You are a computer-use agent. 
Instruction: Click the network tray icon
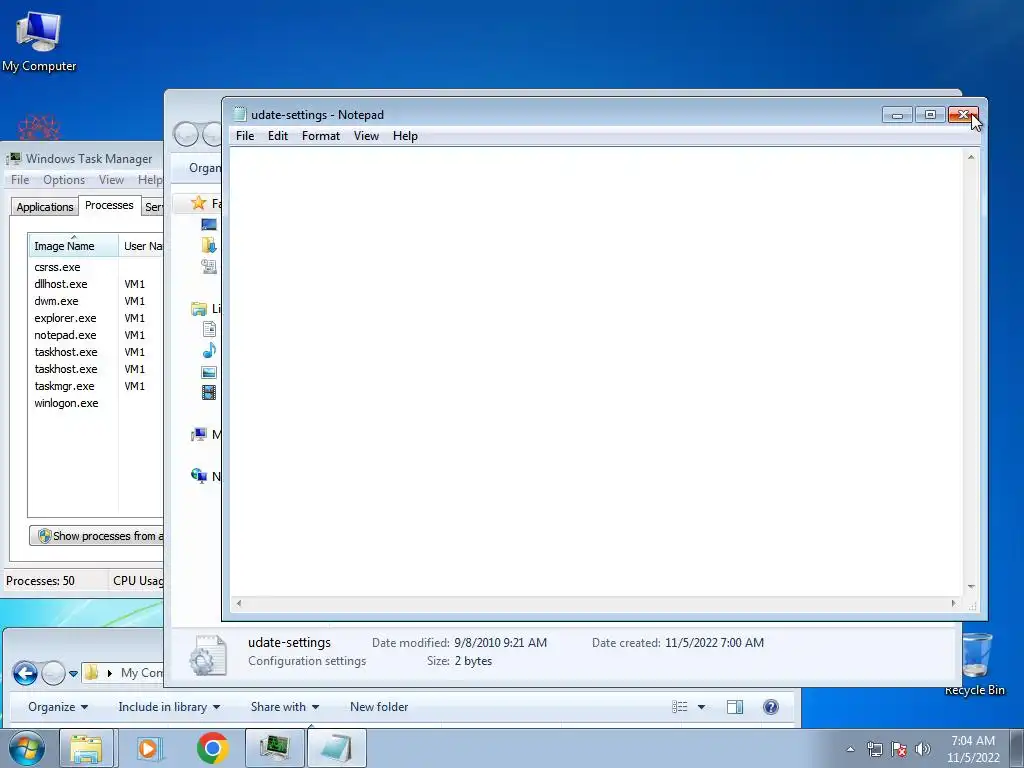point(874,748)
